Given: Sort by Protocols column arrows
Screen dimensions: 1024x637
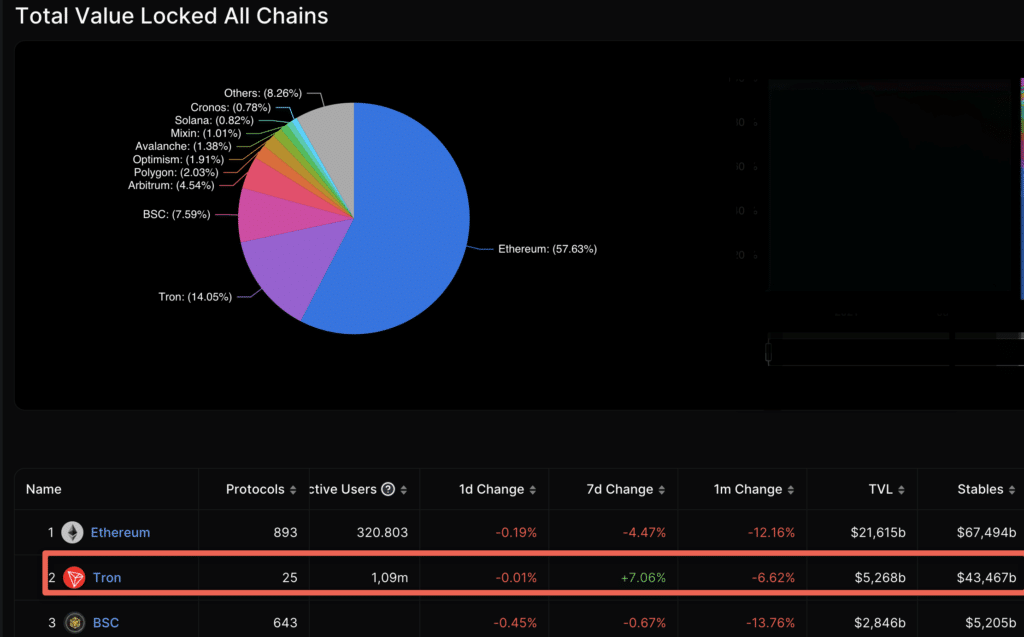Looking at the screenshot, I should pos(293,490).
